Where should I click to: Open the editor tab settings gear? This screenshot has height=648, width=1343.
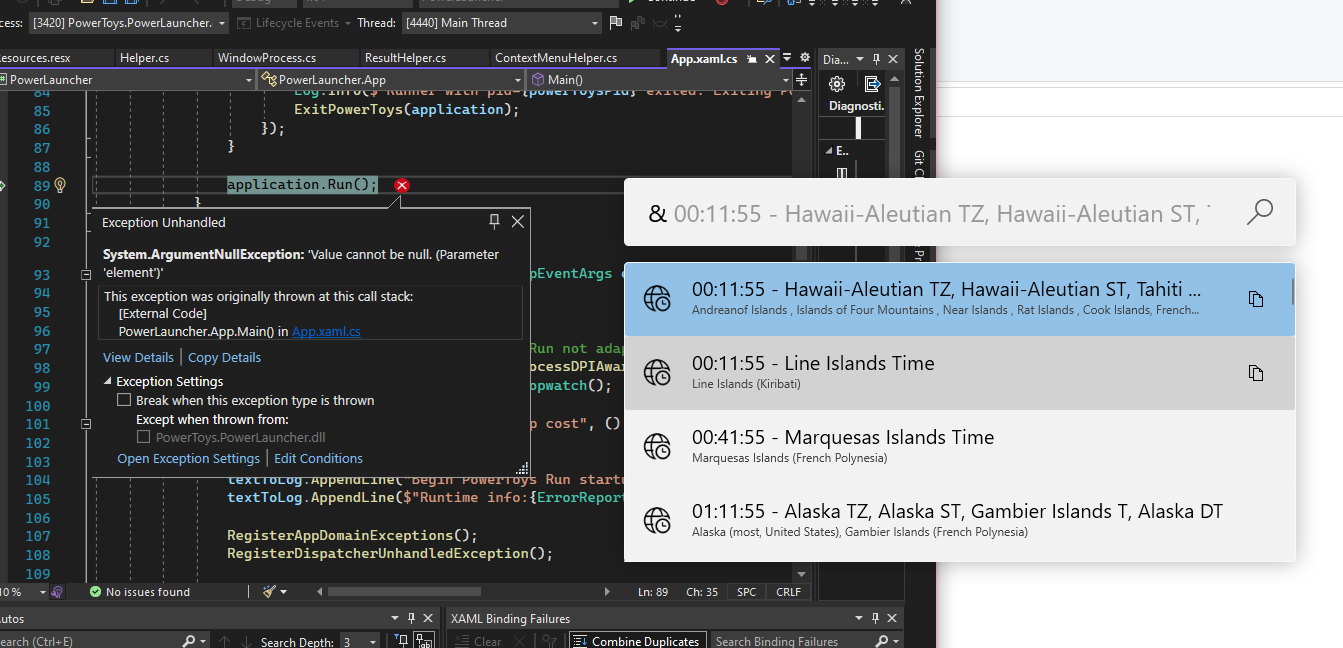pos(803,58)
